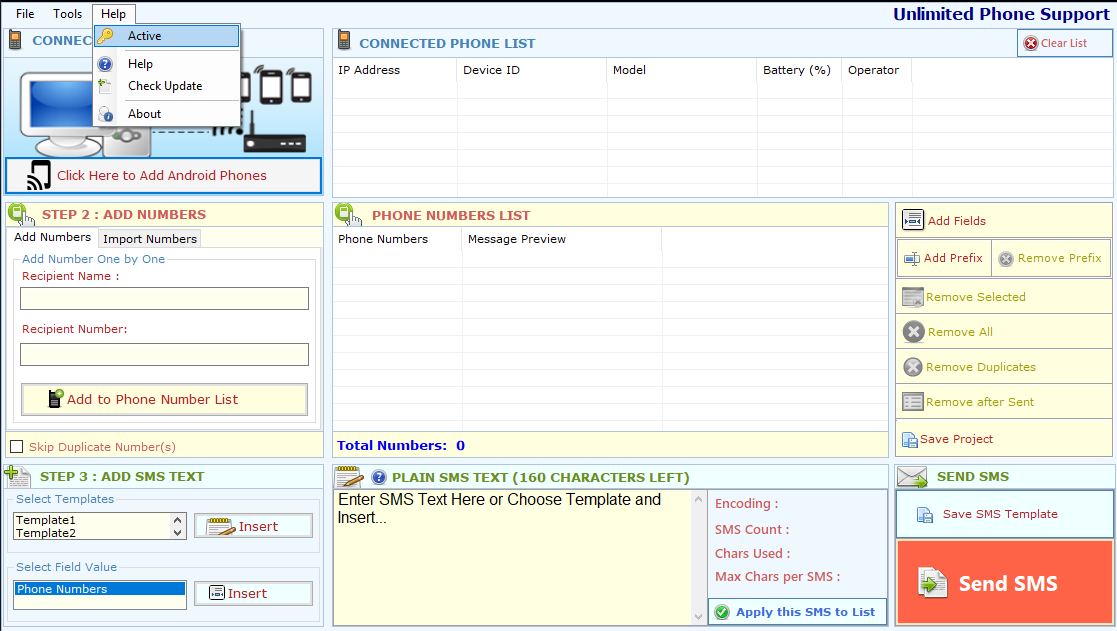The image size is (1117, 631).
Task: Switch to the Import Numbers tab
Action: point(150,239)
